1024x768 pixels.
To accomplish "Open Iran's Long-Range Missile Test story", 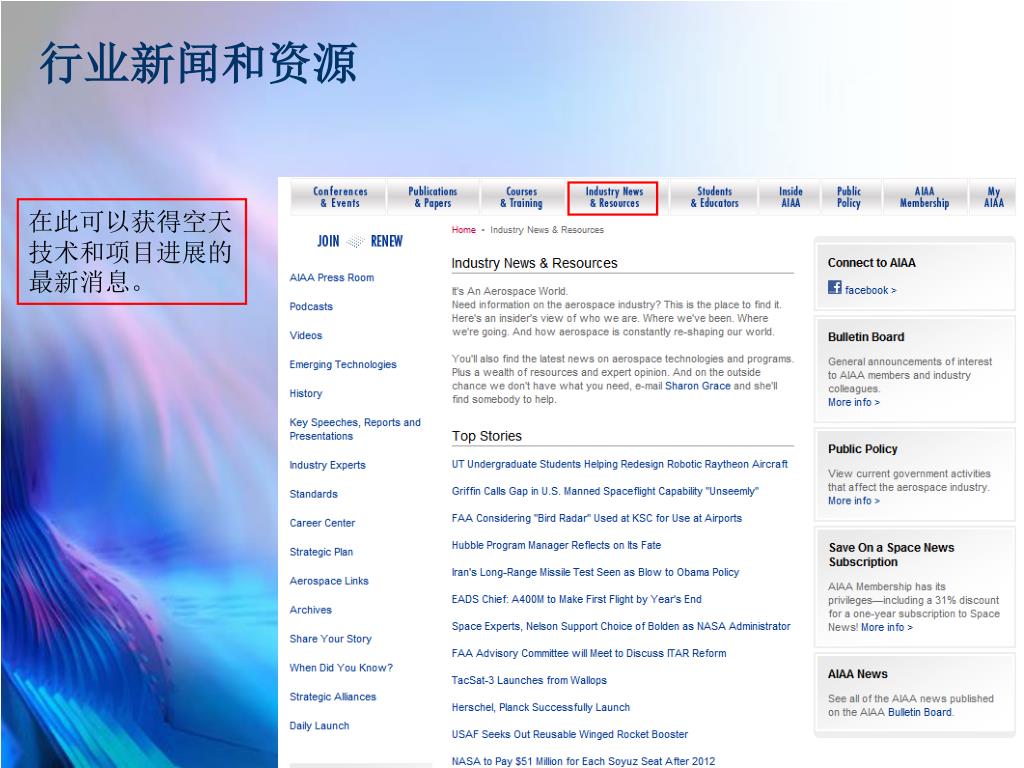I will point(595,572).
